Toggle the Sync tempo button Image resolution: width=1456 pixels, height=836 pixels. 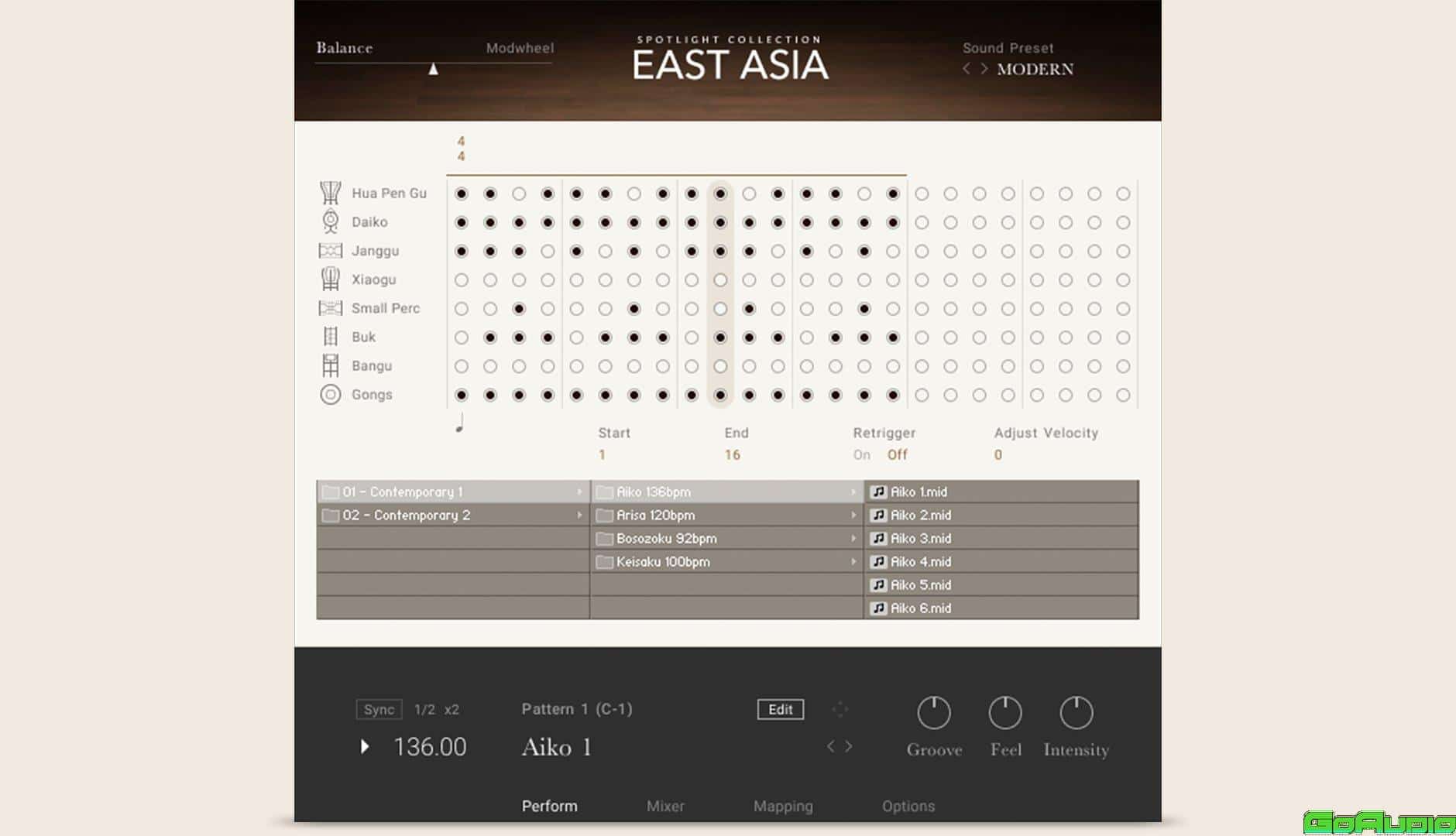[x=379, y=710]
